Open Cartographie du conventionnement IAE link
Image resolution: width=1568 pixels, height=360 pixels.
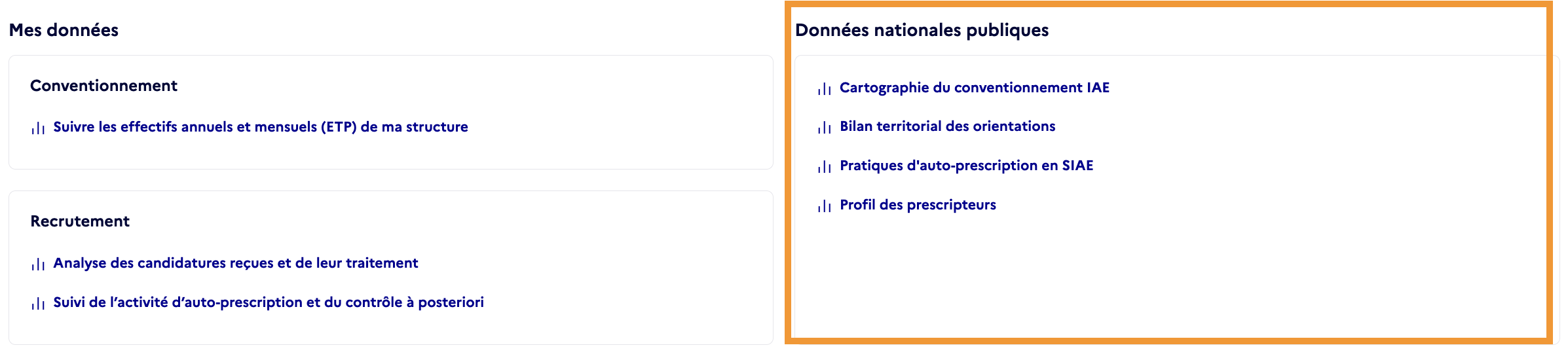[x=975, y=88]
